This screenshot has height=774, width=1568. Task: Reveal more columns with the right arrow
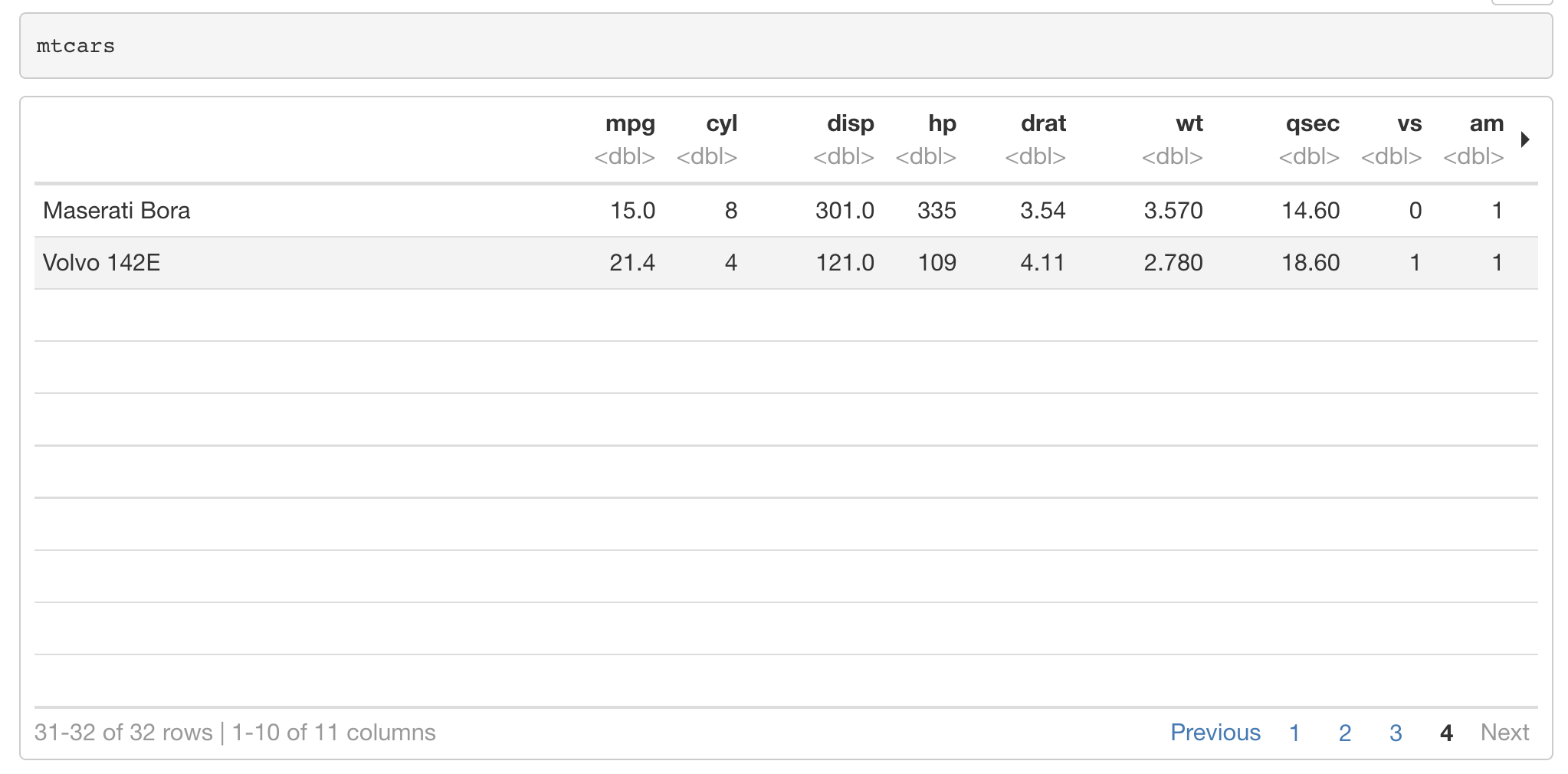click(1526, 139)
